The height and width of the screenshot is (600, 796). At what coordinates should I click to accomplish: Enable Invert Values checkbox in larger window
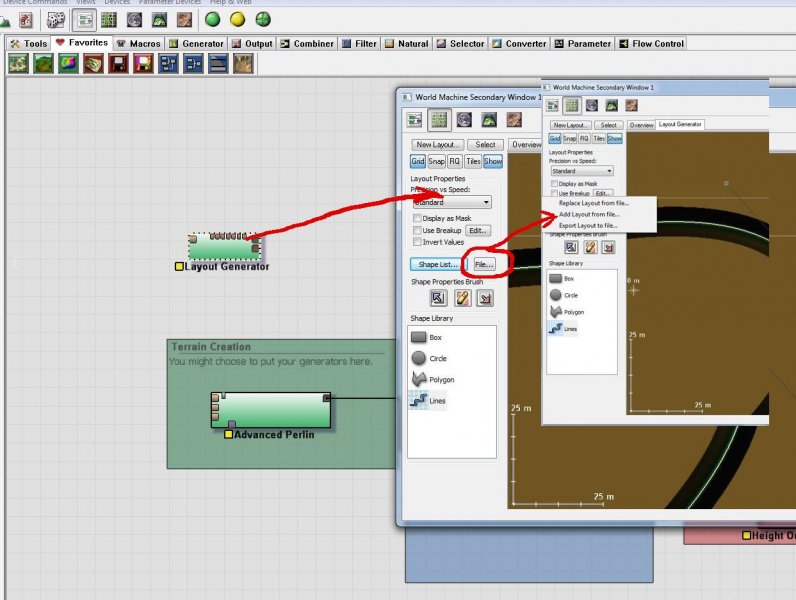[417, 242]
